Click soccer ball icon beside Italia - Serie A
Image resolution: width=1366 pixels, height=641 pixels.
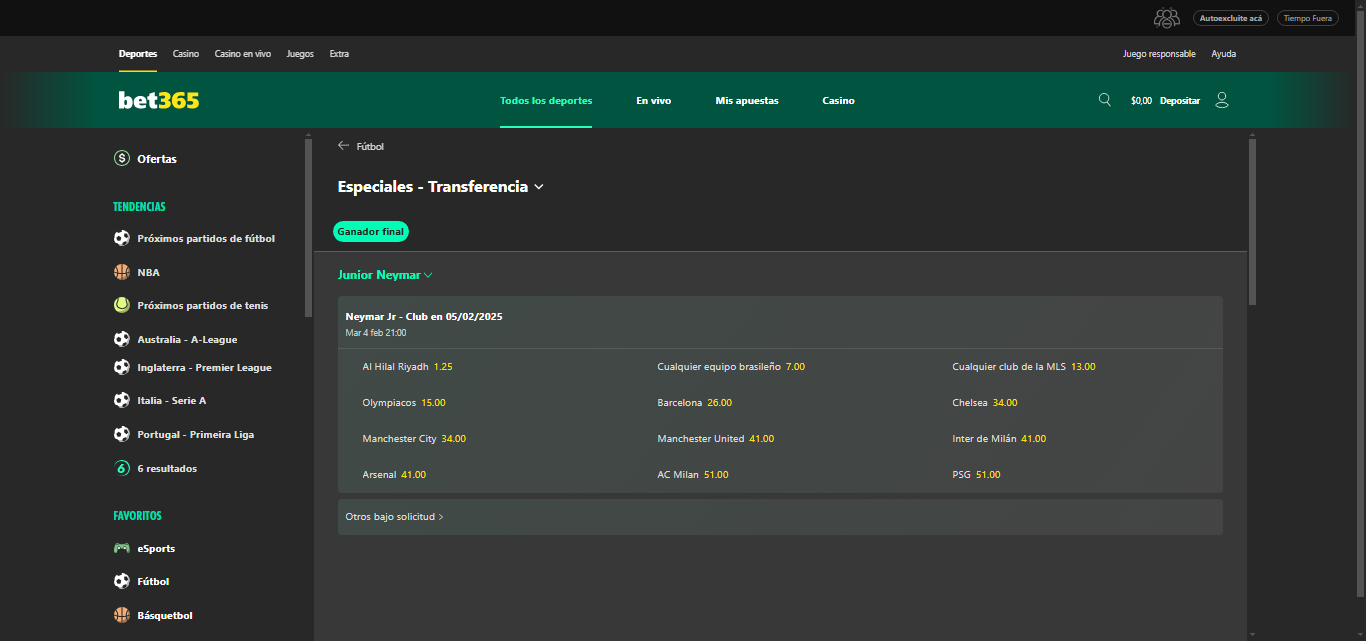122,400
